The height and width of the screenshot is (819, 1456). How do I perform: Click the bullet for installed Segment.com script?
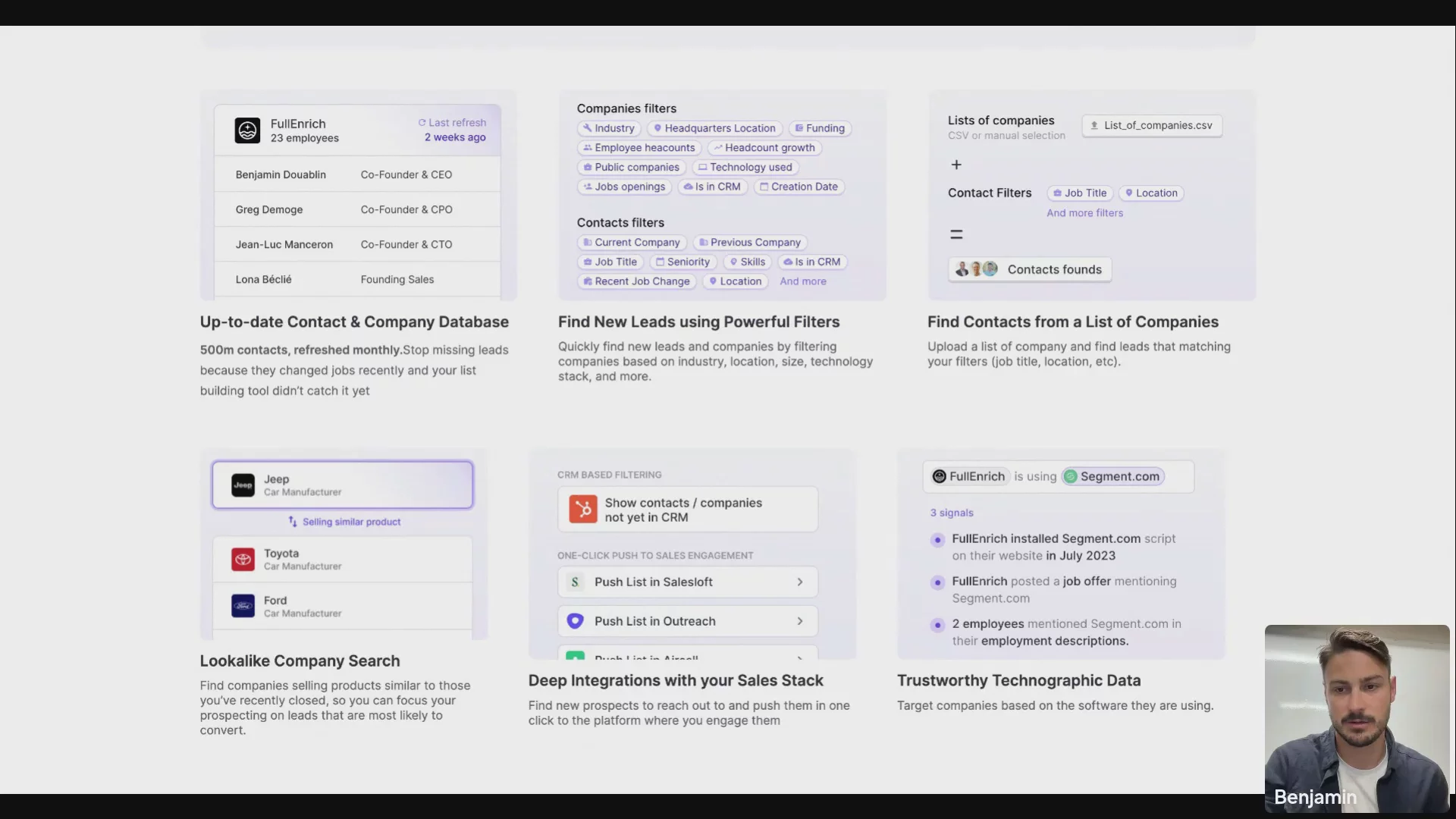tap(937, 540)
